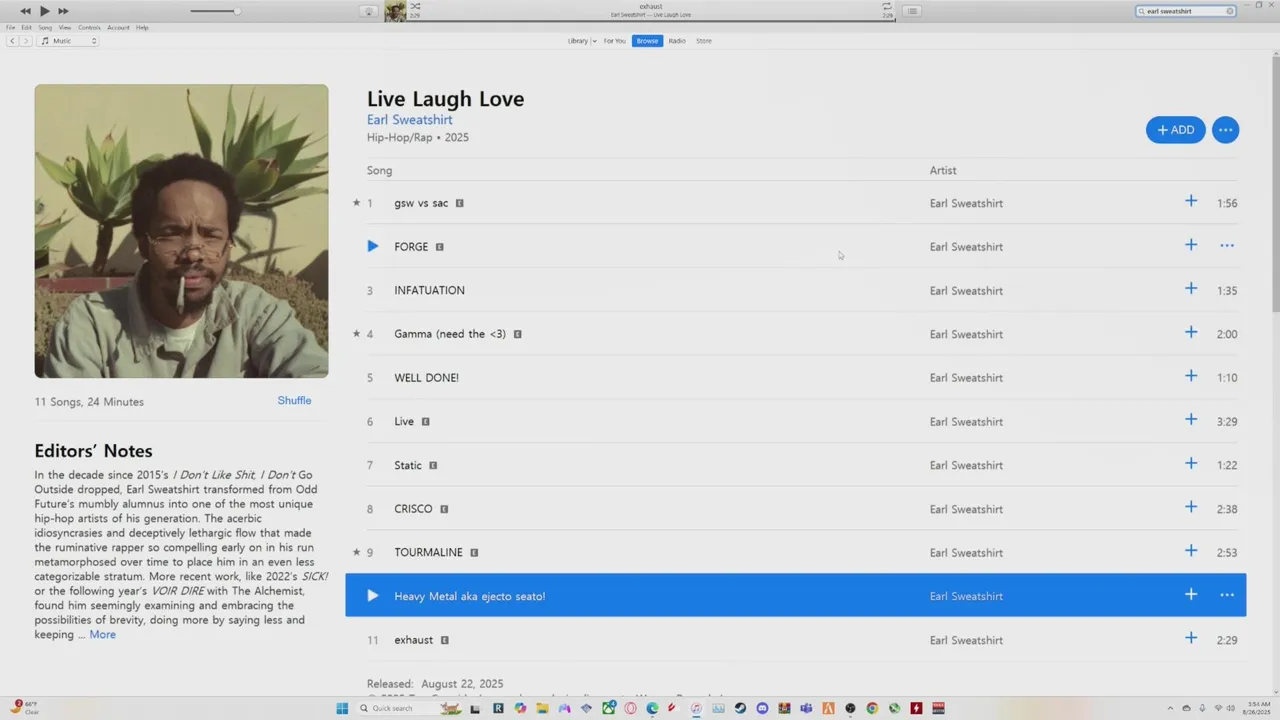Image resolution: width=1280 pixels, height=720 pixels.
Task: Open Steam from the taskbar
Action: pyautogui.click(x=741, y=708)
